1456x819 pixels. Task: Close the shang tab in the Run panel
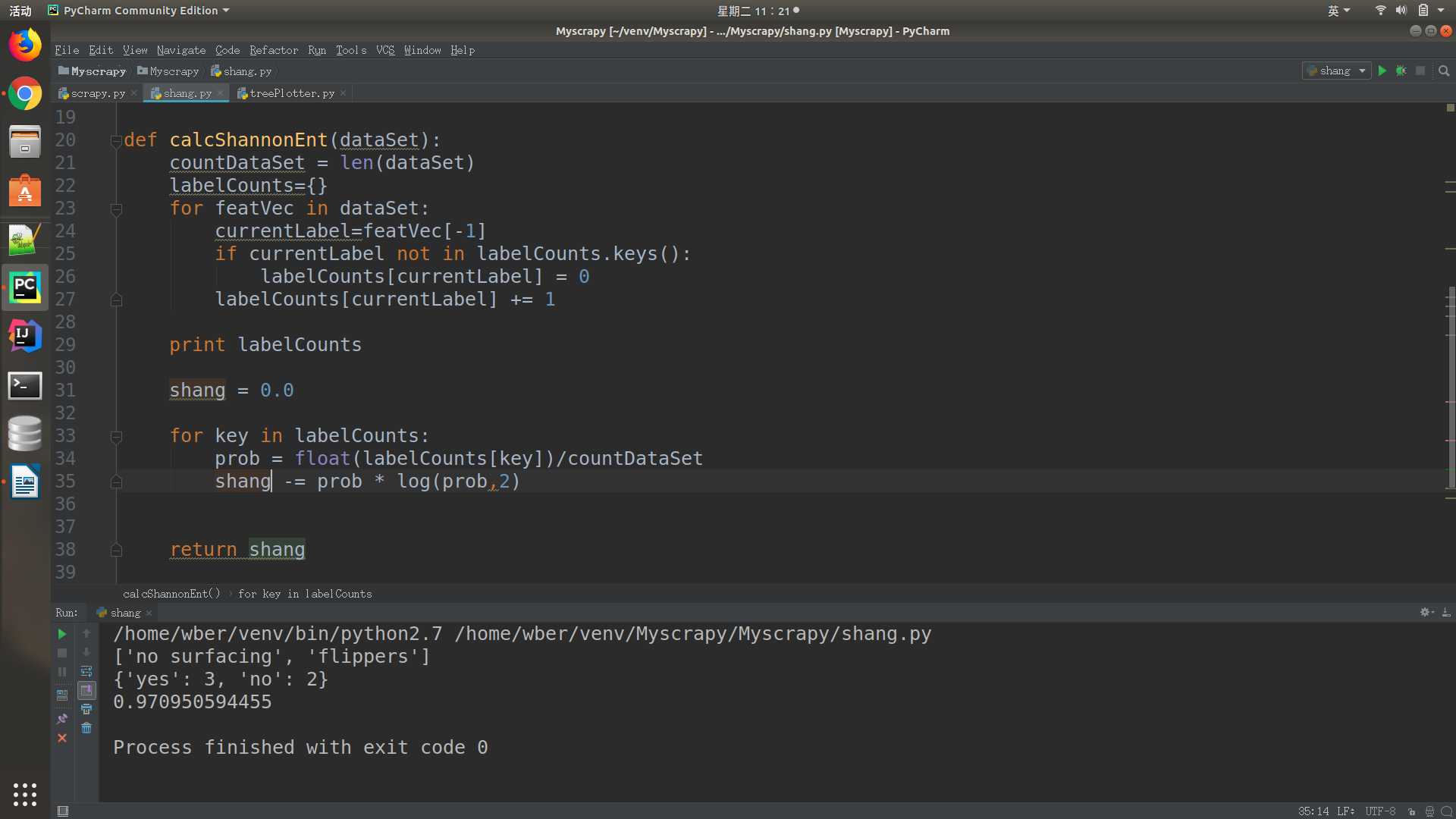point(149,613)
